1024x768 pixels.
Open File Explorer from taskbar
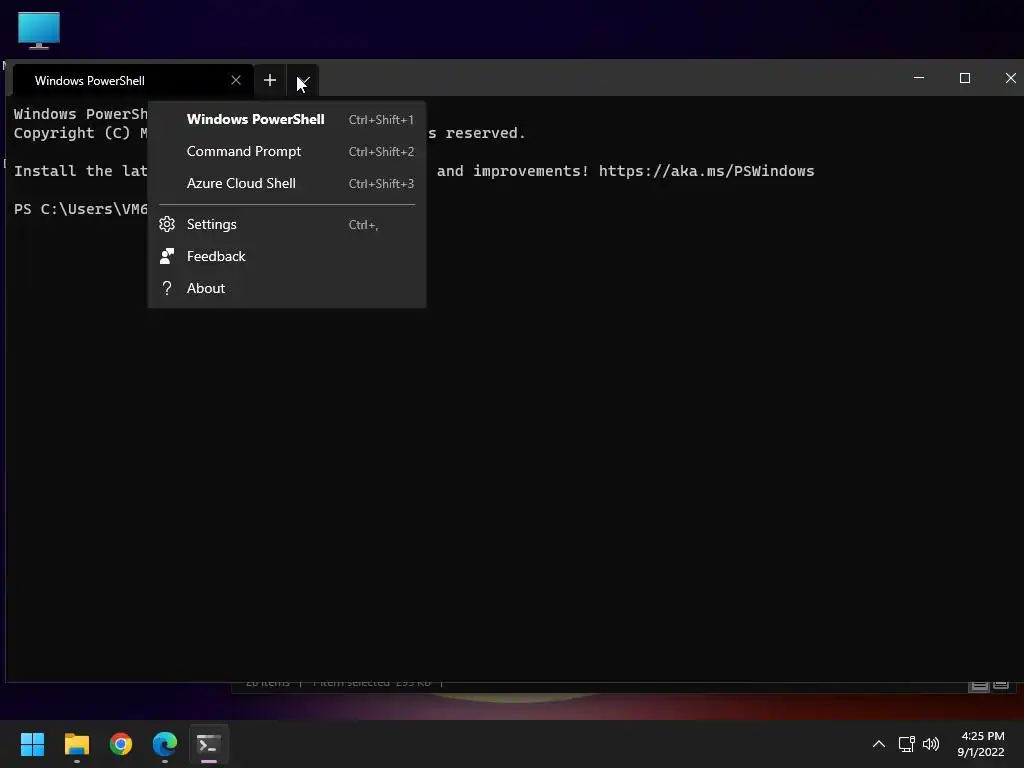coord(76,744)
